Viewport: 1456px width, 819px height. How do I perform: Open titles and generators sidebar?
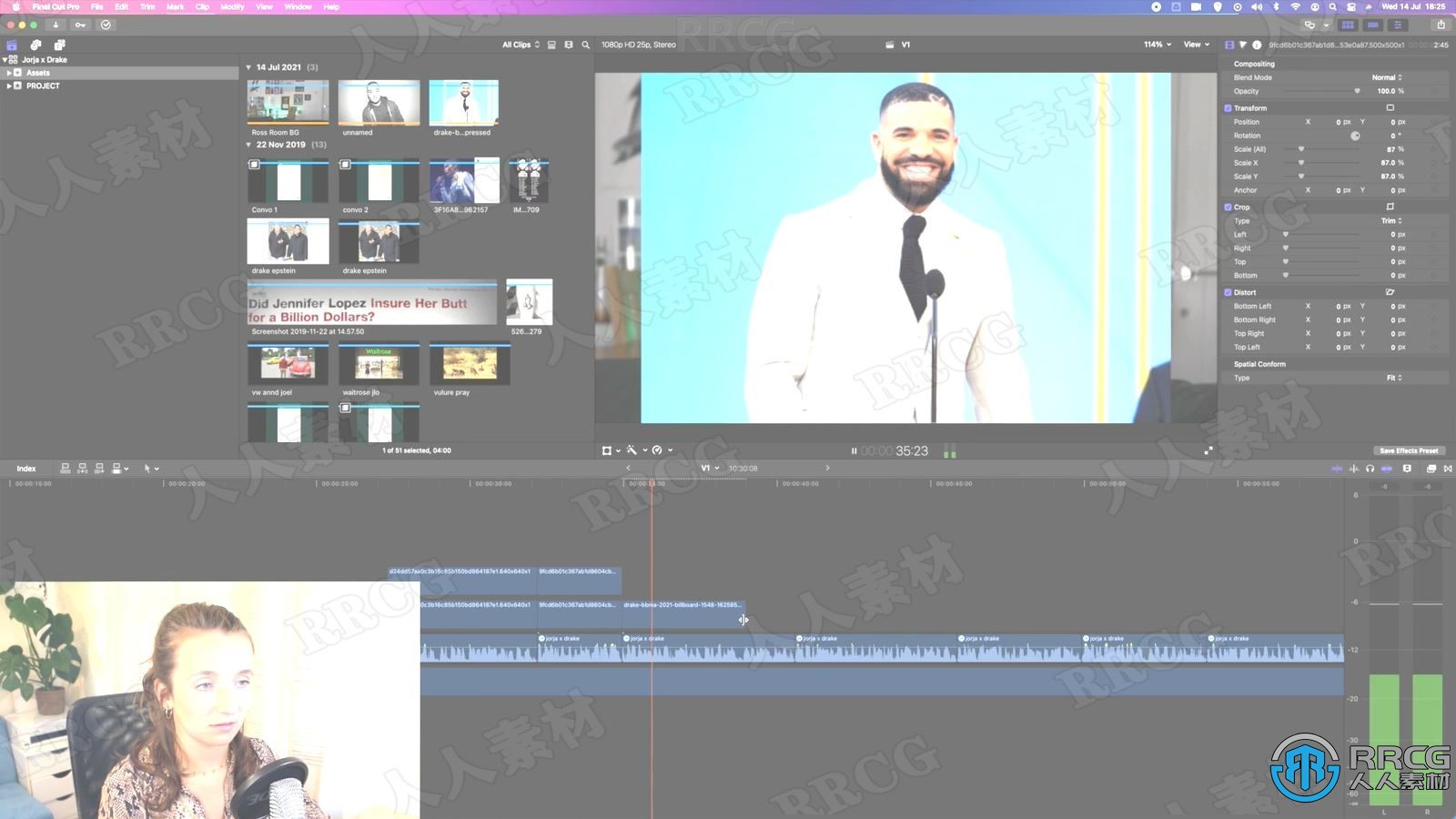click(59, 45)
